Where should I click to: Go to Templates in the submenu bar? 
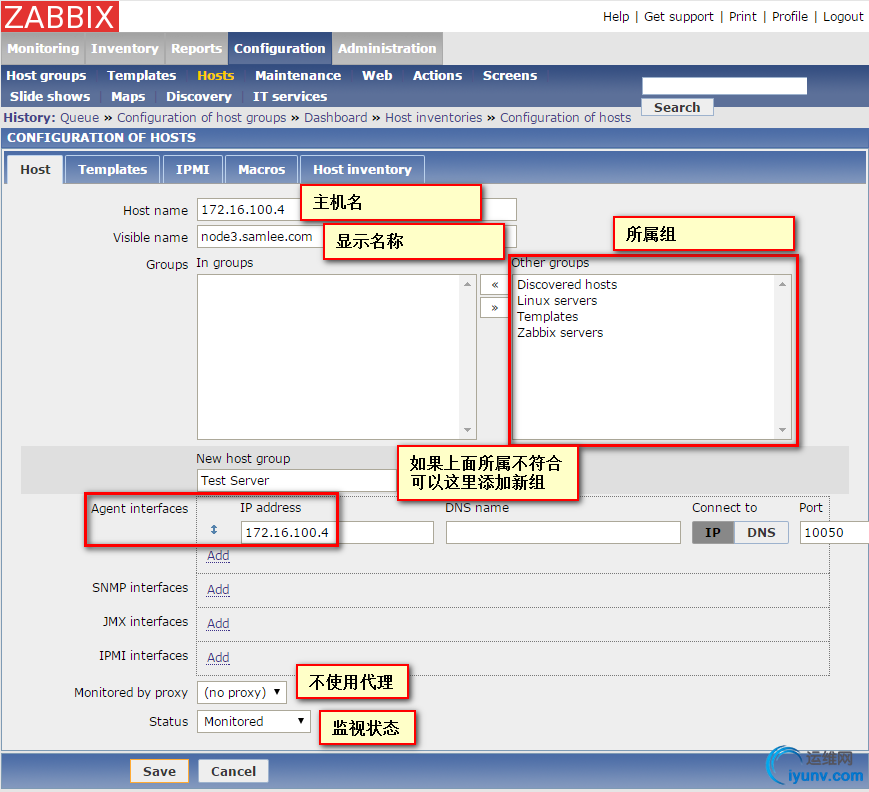(141, 75)
